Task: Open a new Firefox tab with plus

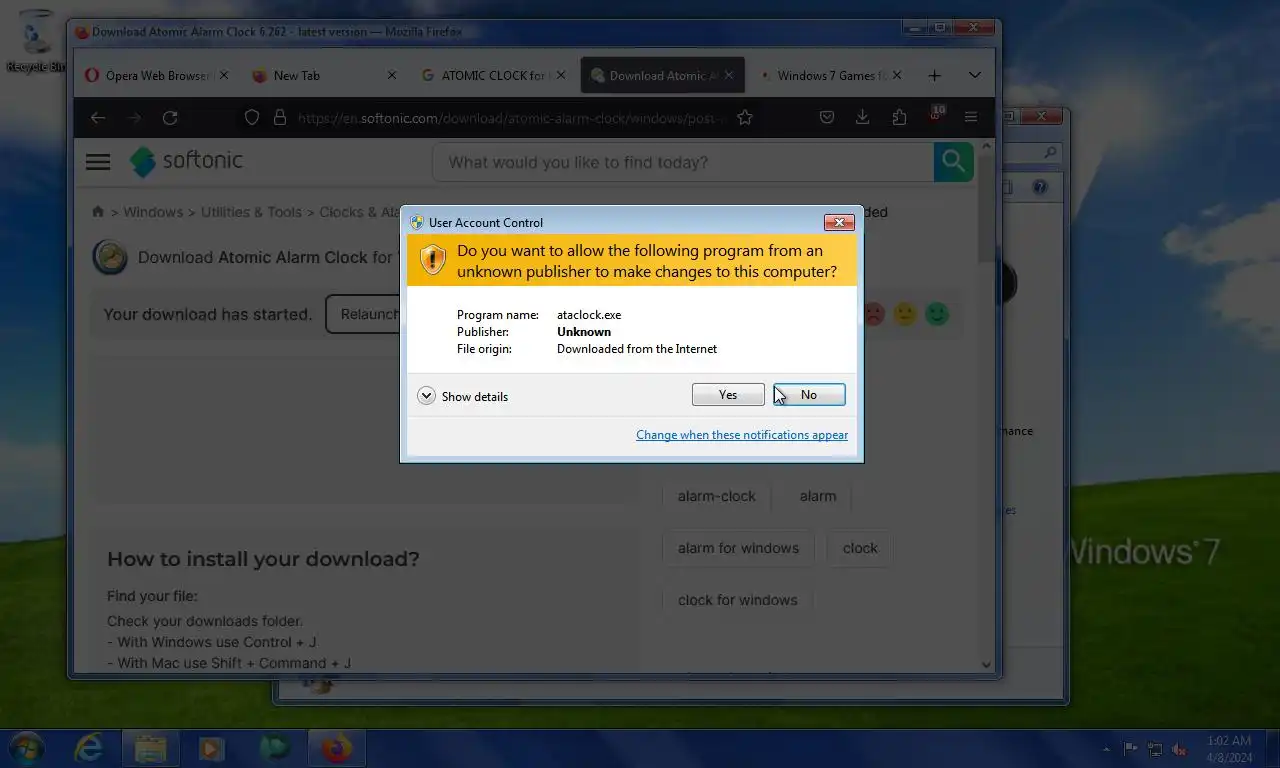Action: click(934, 76)
